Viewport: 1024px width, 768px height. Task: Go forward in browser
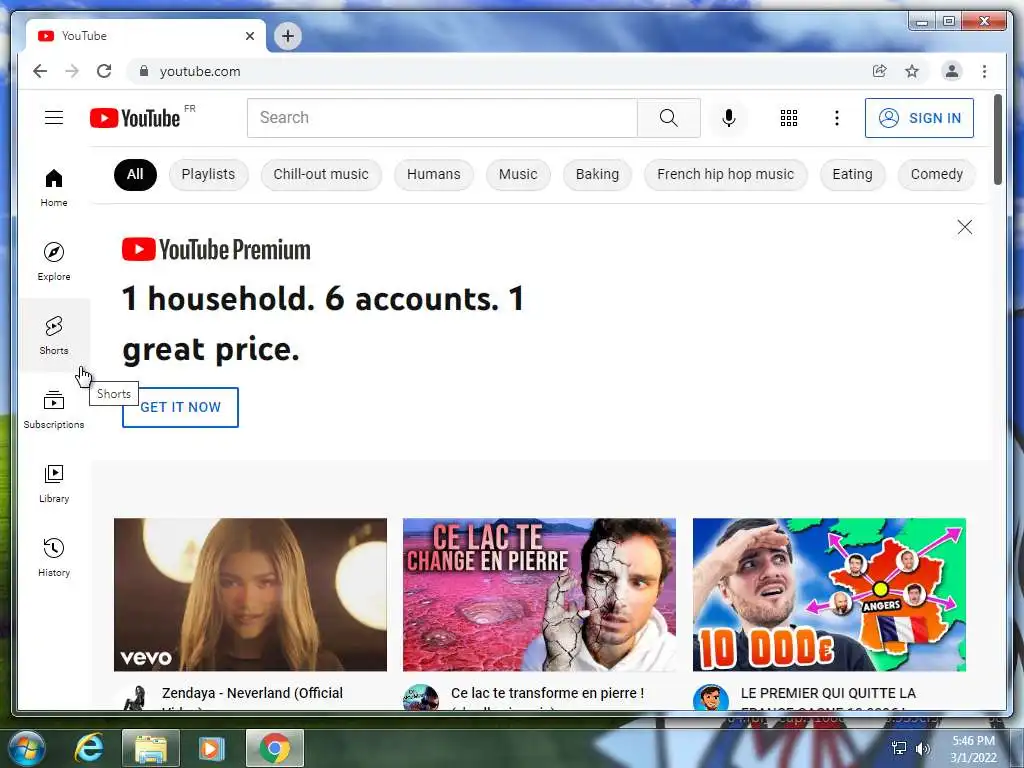[x=72, y=71]
